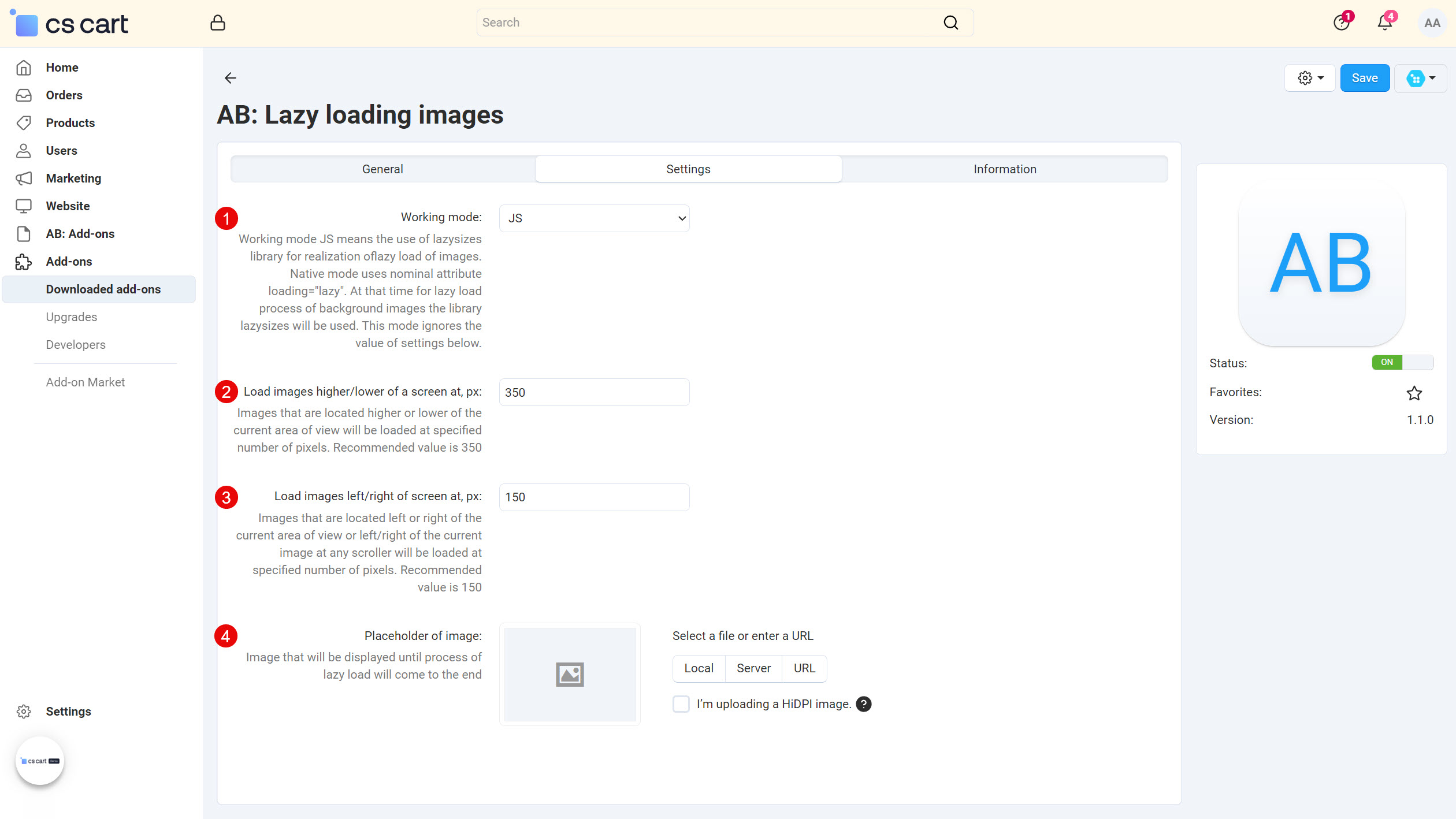The height and width of the screenshot is (819, 1456).
Task: Click the higher/lower px field (350)
Action: tap(594, 392)
